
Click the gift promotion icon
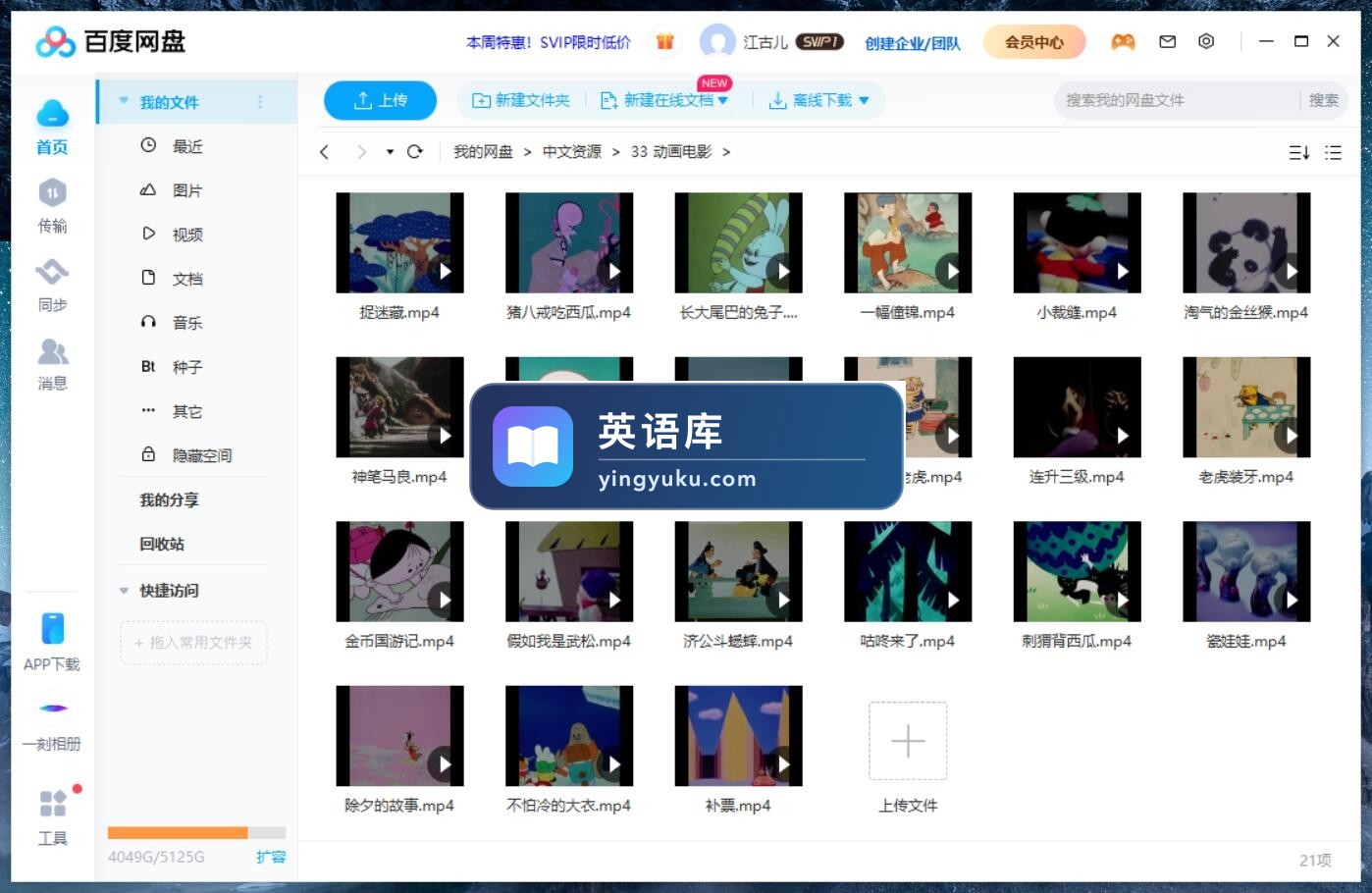(664, 41)
